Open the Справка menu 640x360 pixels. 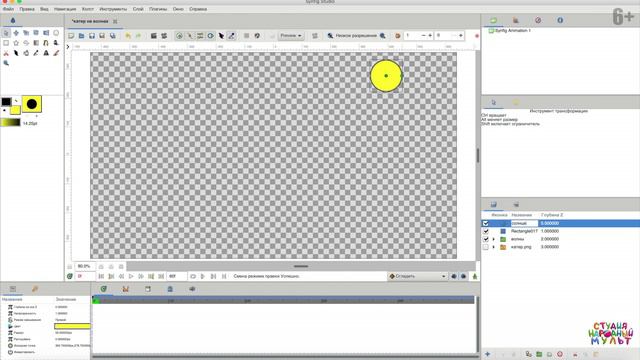point(198,9)
